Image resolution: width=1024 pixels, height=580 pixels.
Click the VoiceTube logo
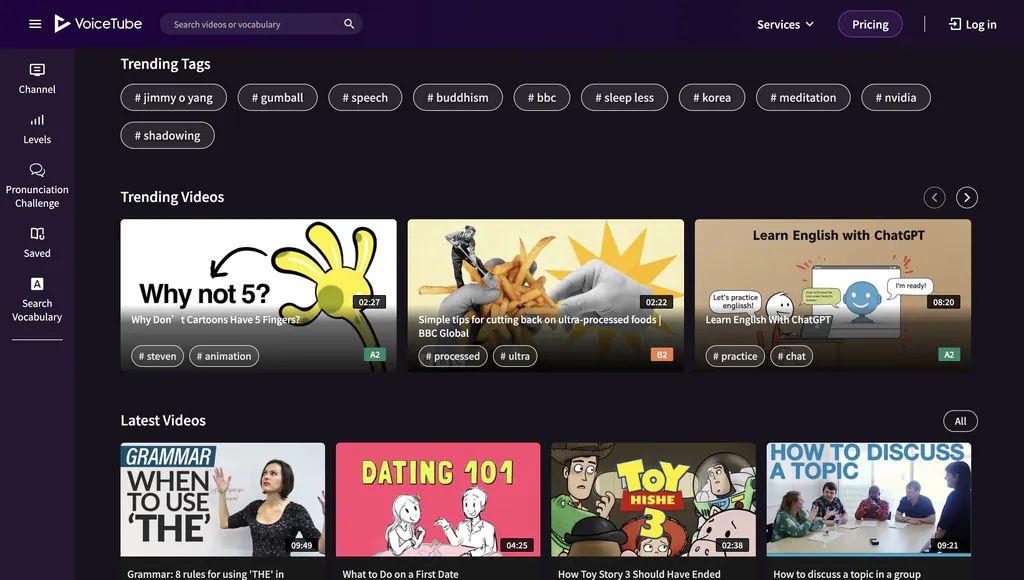pos(98,24)
